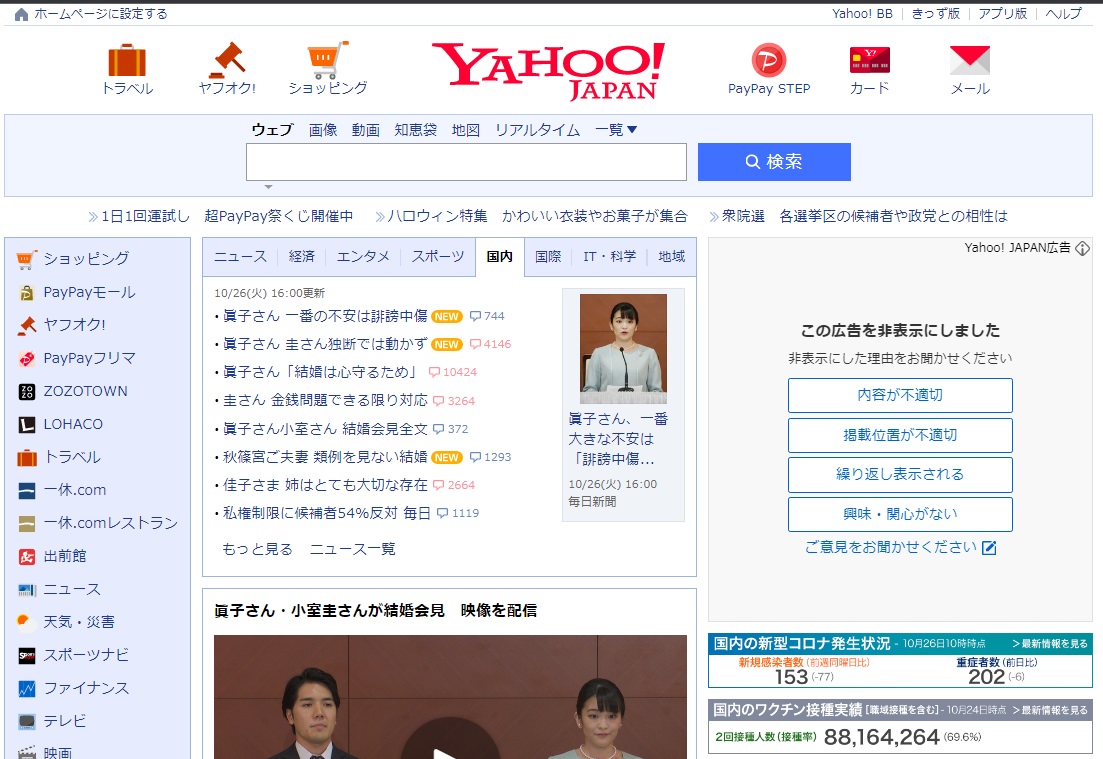Click the 出前館 sidebar icon
1103x759 pixels.
pyautogui.click(x=26, y=557)
